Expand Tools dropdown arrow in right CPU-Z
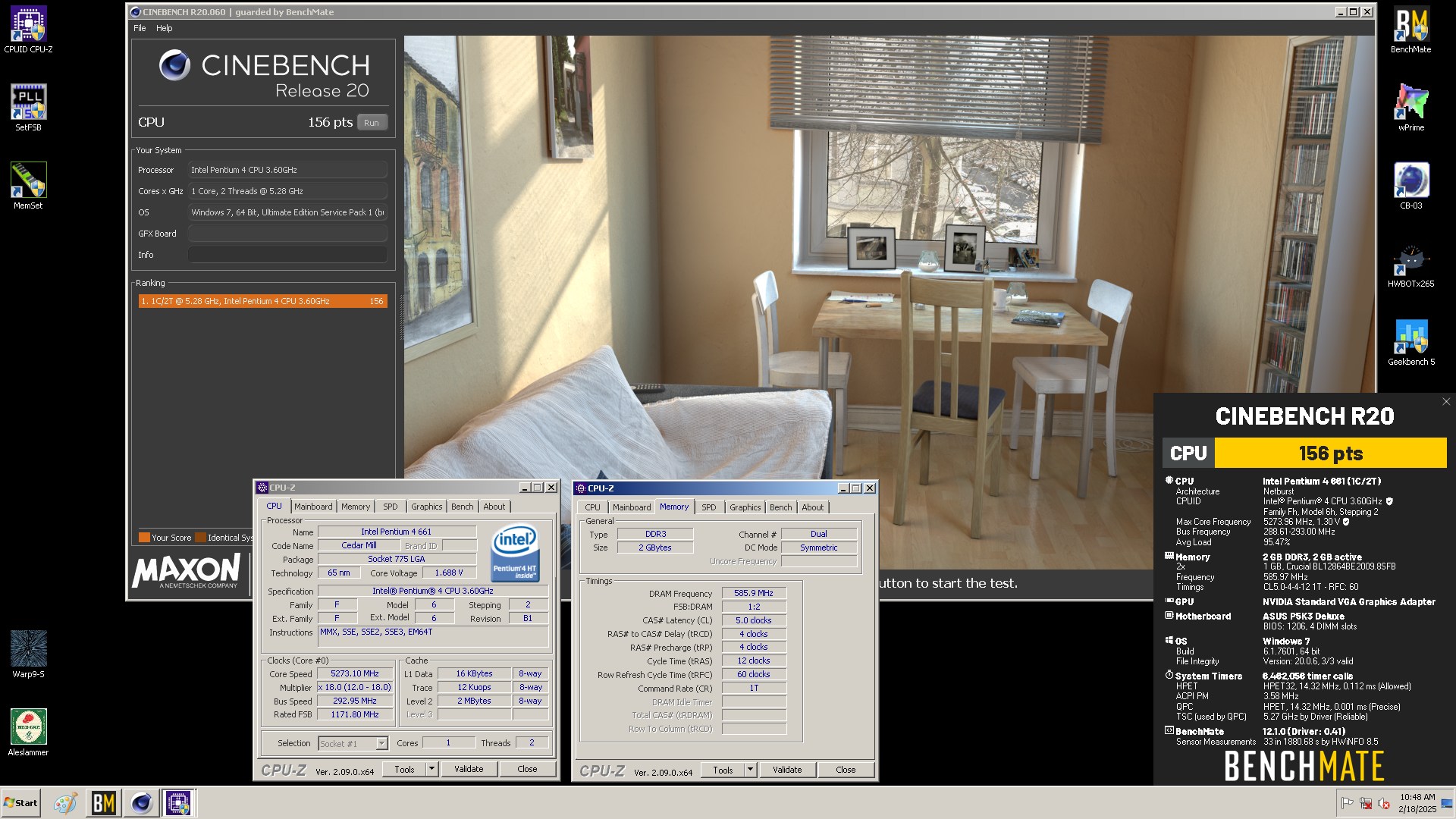 751,770
